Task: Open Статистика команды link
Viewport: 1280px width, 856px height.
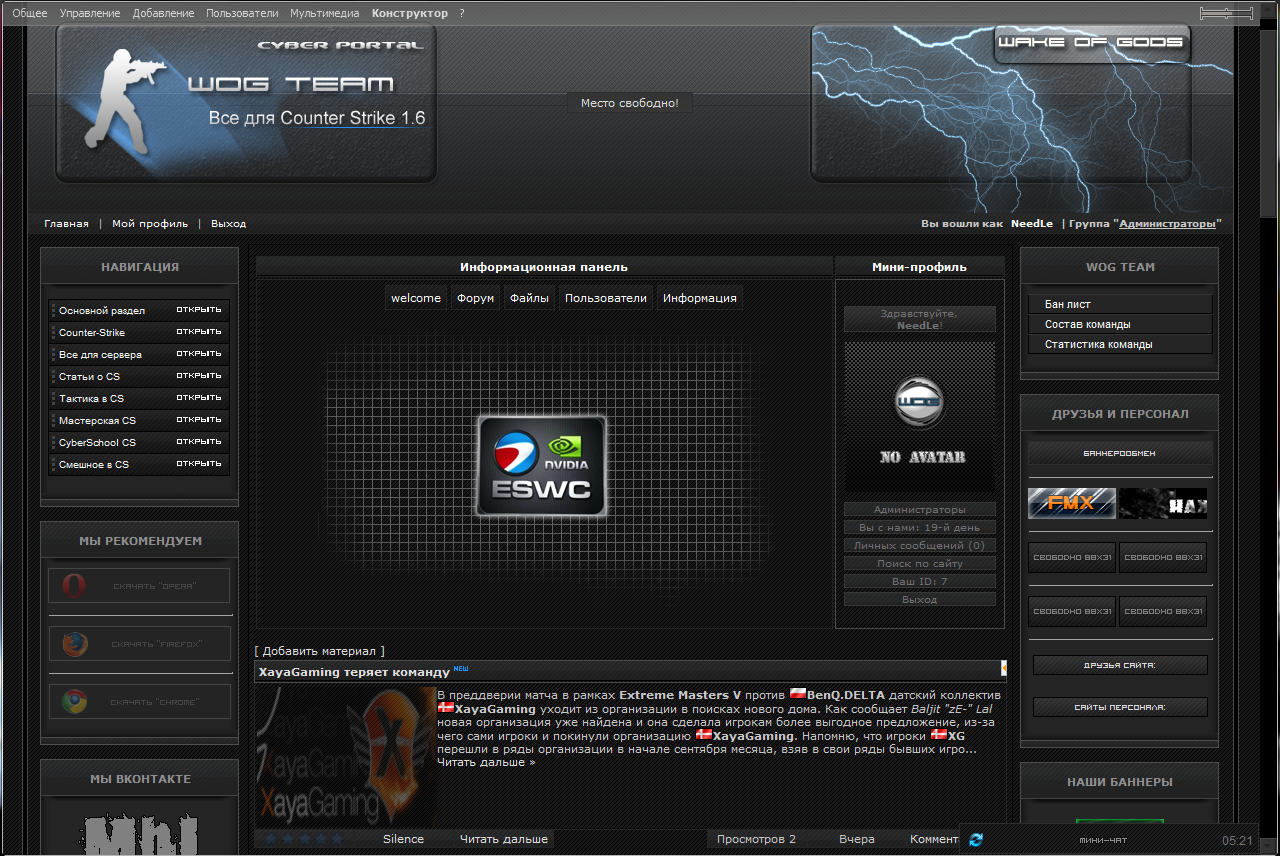Action: click(1098, 344)
